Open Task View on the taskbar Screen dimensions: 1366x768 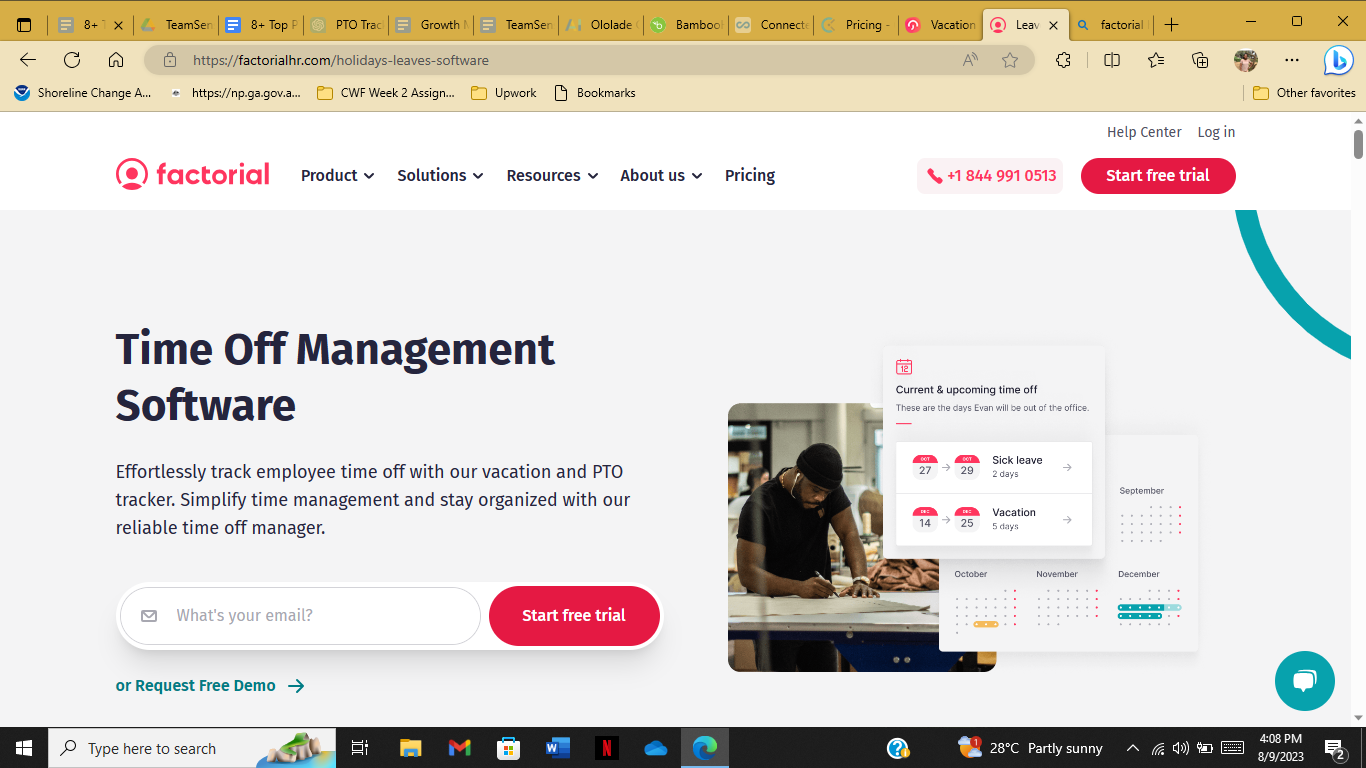pyautogui.click(x=360, y=748)
